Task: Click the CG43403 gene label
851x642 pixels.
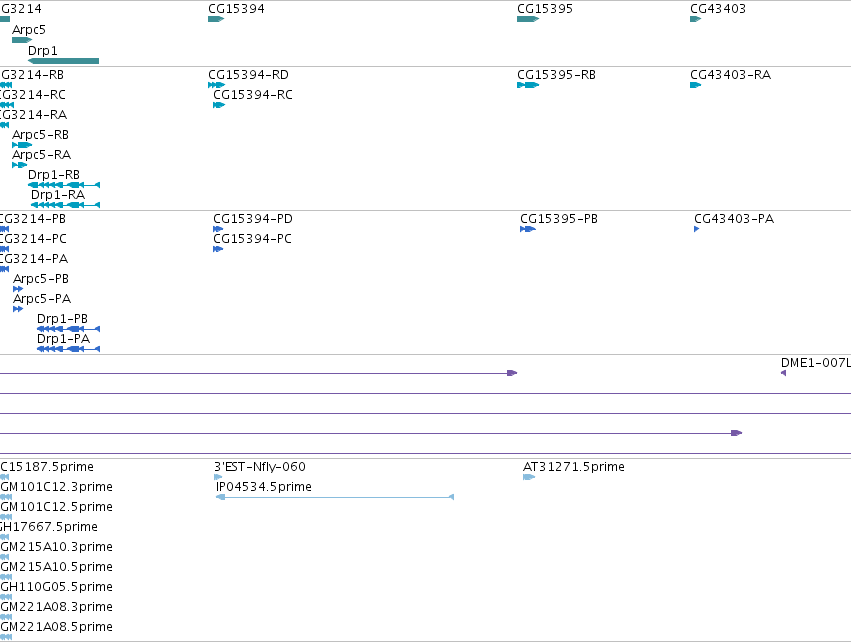Action: tap(718, 9)
